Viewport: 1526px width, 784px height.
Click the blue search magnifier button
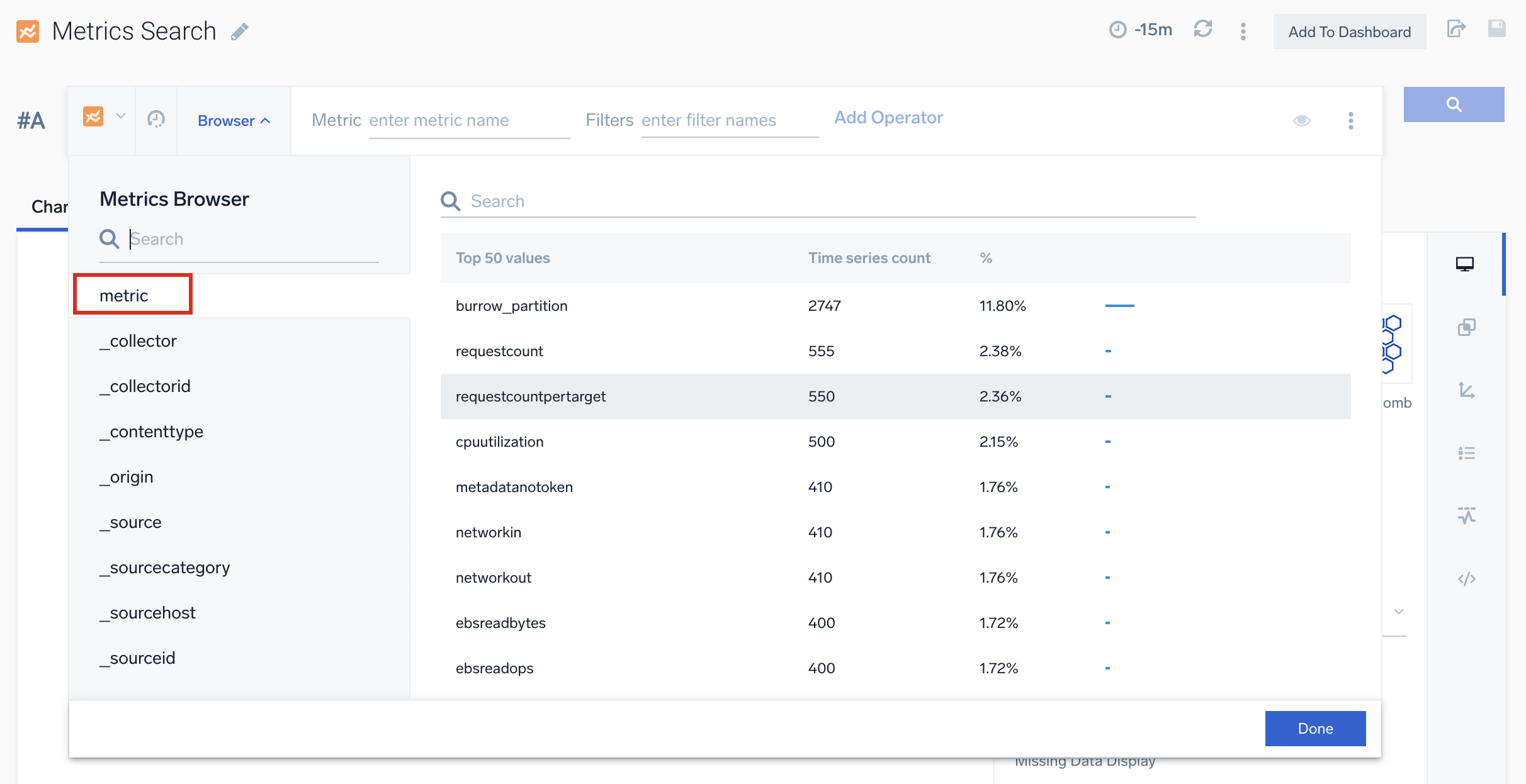(1454, 104)
